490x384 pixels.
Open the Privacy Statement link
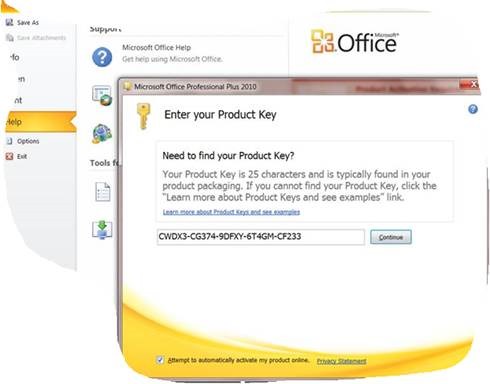pos(341,361)
